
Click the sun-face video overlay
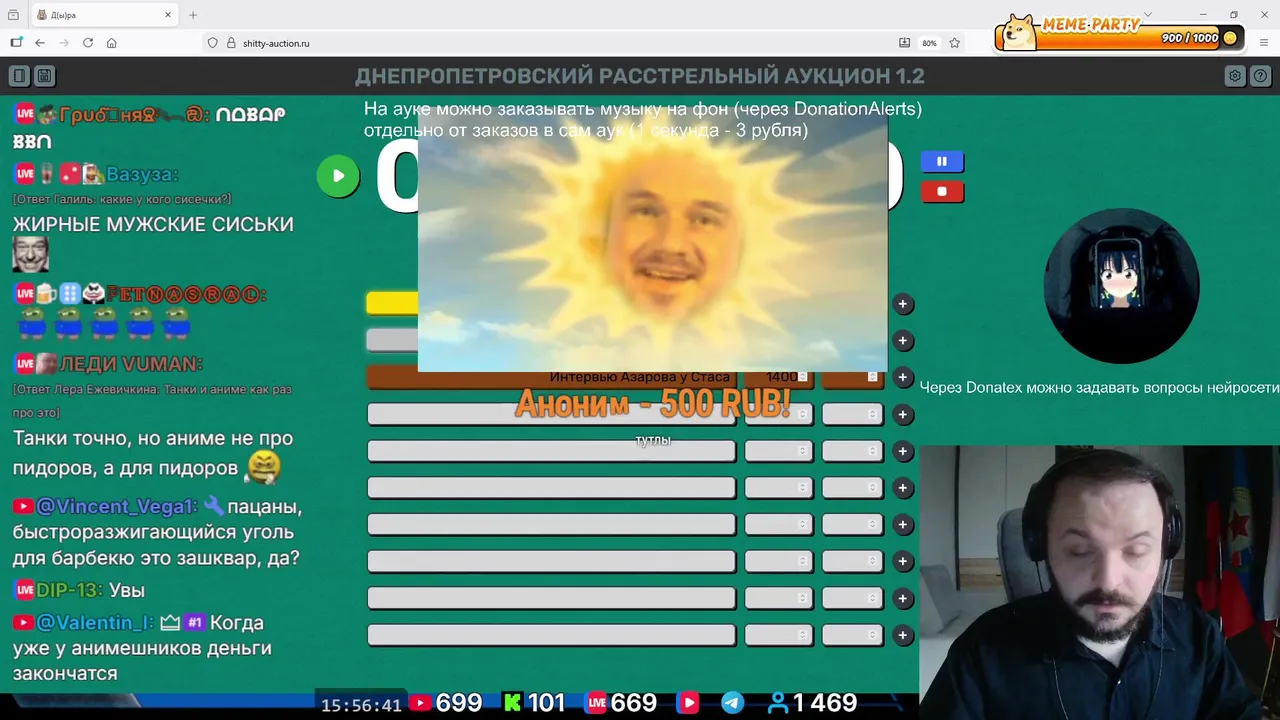[x=652, y=240]
